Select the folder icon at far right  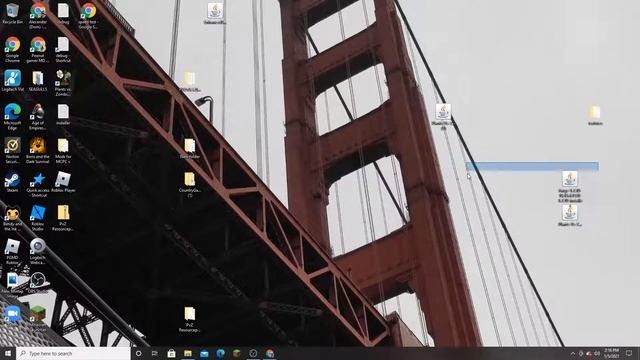(x=595, y=115)
